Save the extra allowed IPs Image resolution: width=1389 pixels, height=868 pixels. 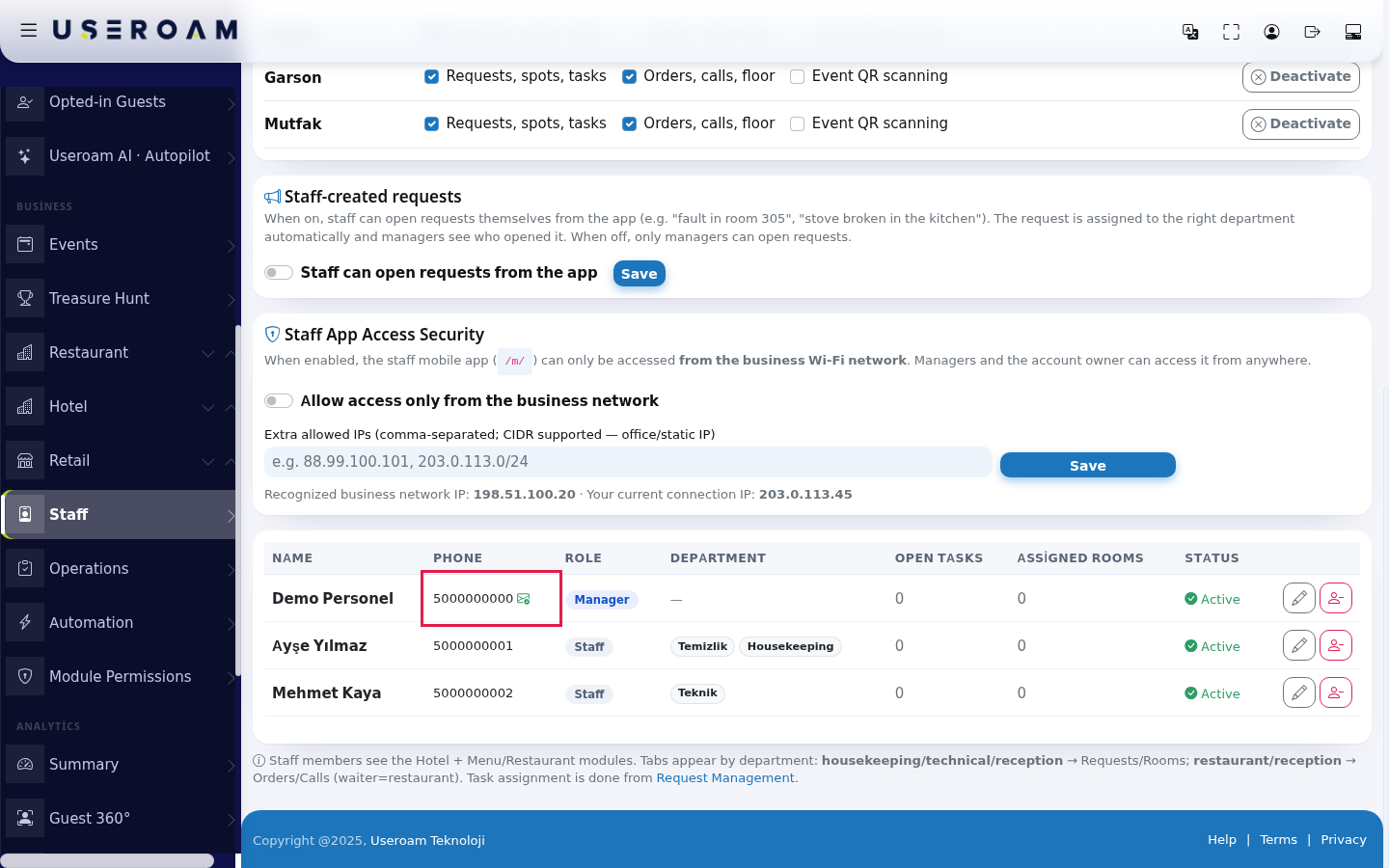1088,466
